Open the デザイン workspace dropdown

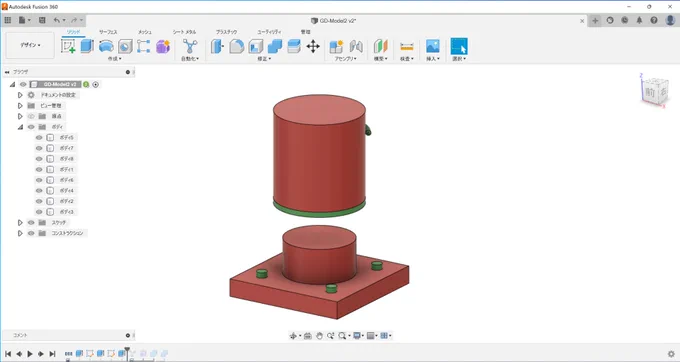[x=30, y=45]
